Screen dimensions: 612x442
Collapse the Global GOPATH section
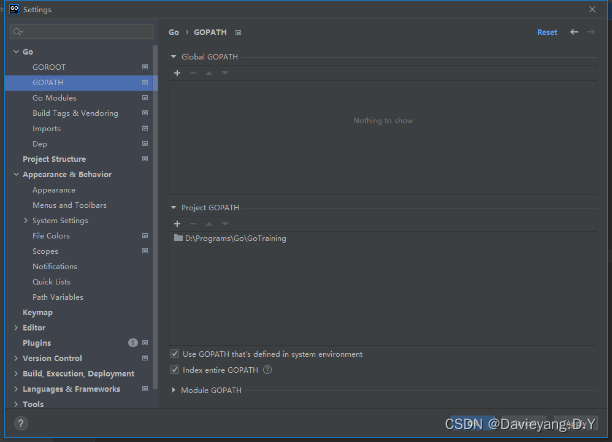point(173,57)
